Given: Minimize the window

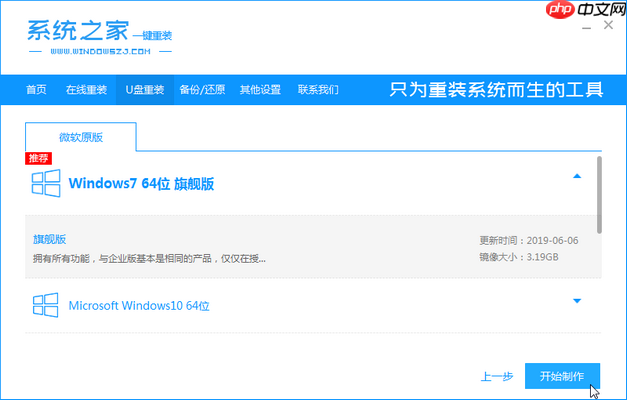Looking at the screenshot, I should pos(587,27).
